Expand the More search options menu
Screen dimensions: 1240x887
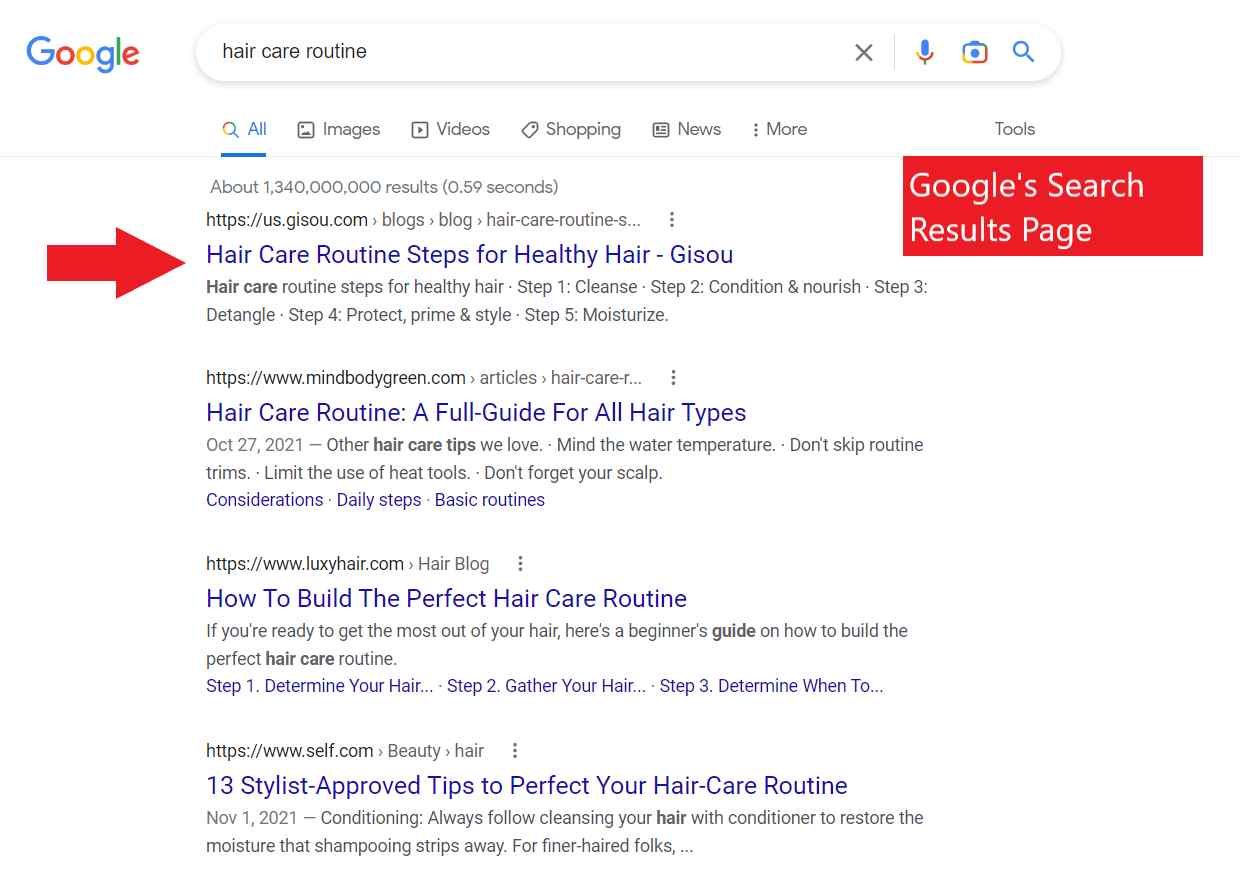pos(779,129)
